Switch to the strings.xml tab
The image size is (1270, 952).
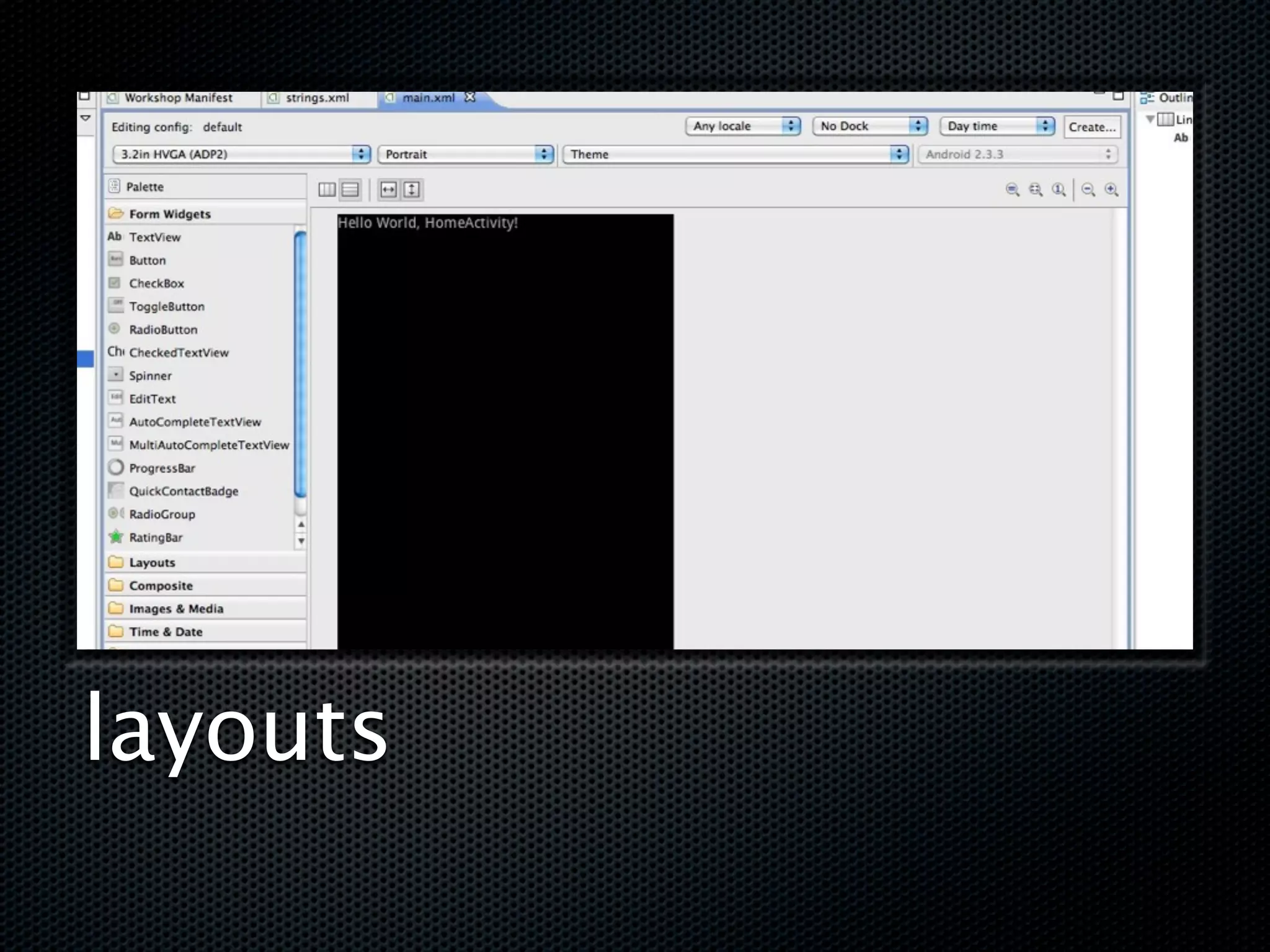(317, 98)
